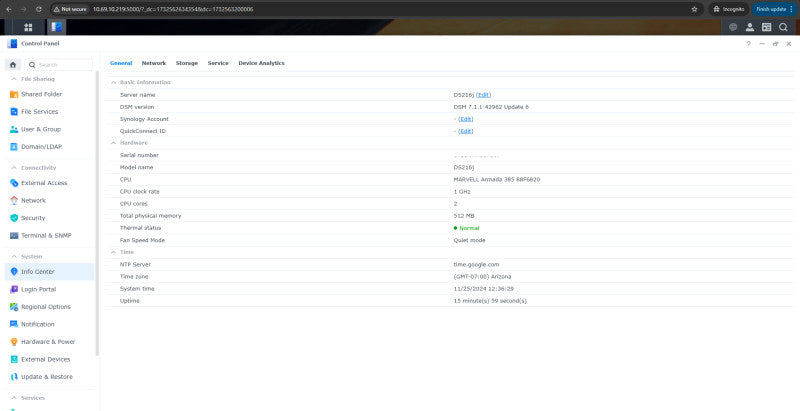Collapse the Basic Information section
The width and height of the screenshot is (800, 411).
pos(113,82)
